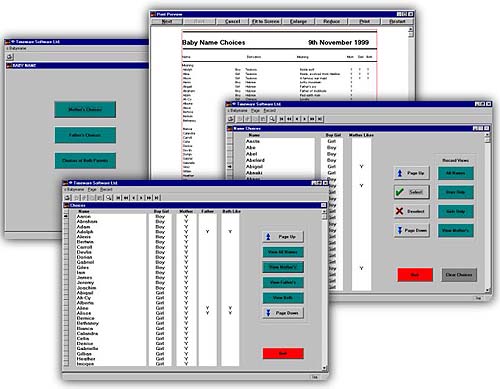Image resolution: width=500 pixels, height=389 pixels.
Task: Show All Names under Record Views
Action: tap(455, 173)
